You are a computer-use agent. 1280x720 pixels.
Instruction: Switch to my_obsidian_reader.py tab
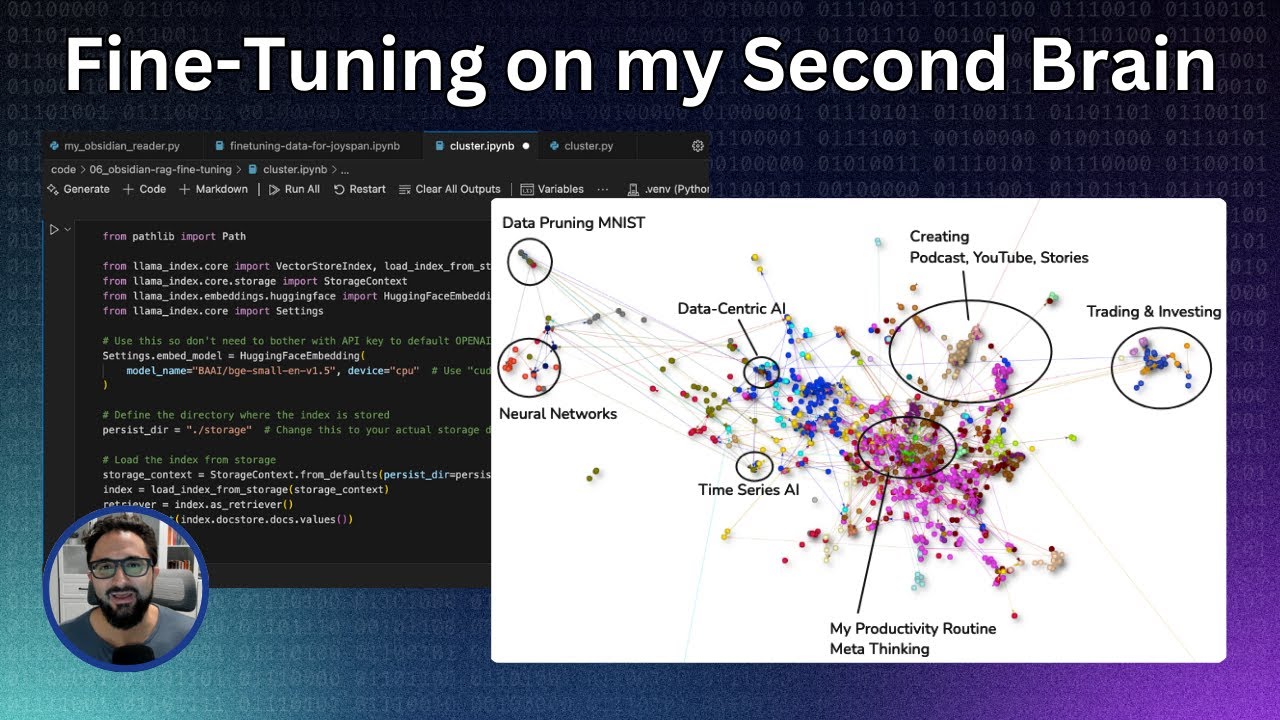click(x=113, y=146)
